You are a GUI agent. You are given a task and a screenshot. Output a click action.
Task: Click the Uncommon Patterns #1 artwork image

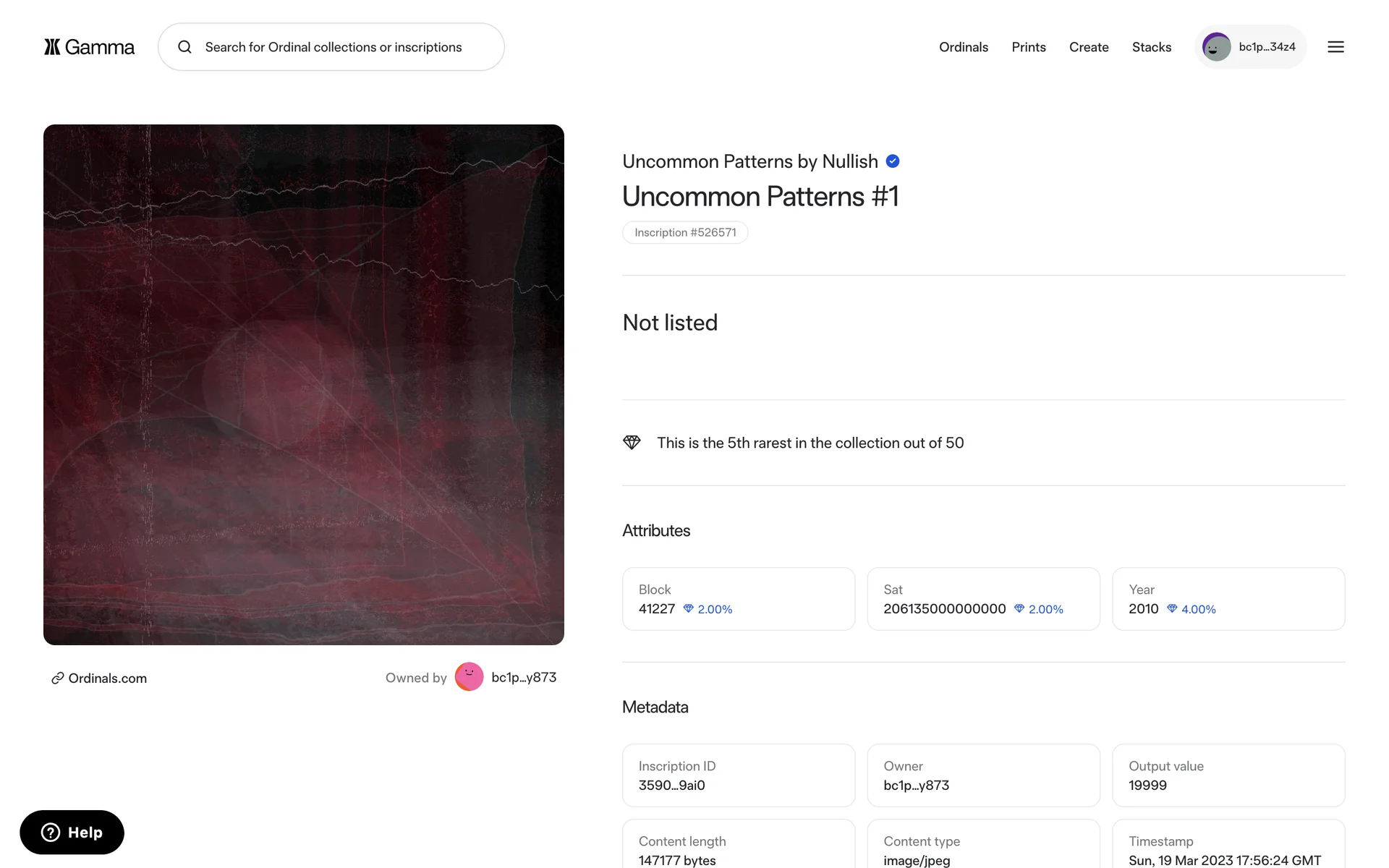point(304,385)
